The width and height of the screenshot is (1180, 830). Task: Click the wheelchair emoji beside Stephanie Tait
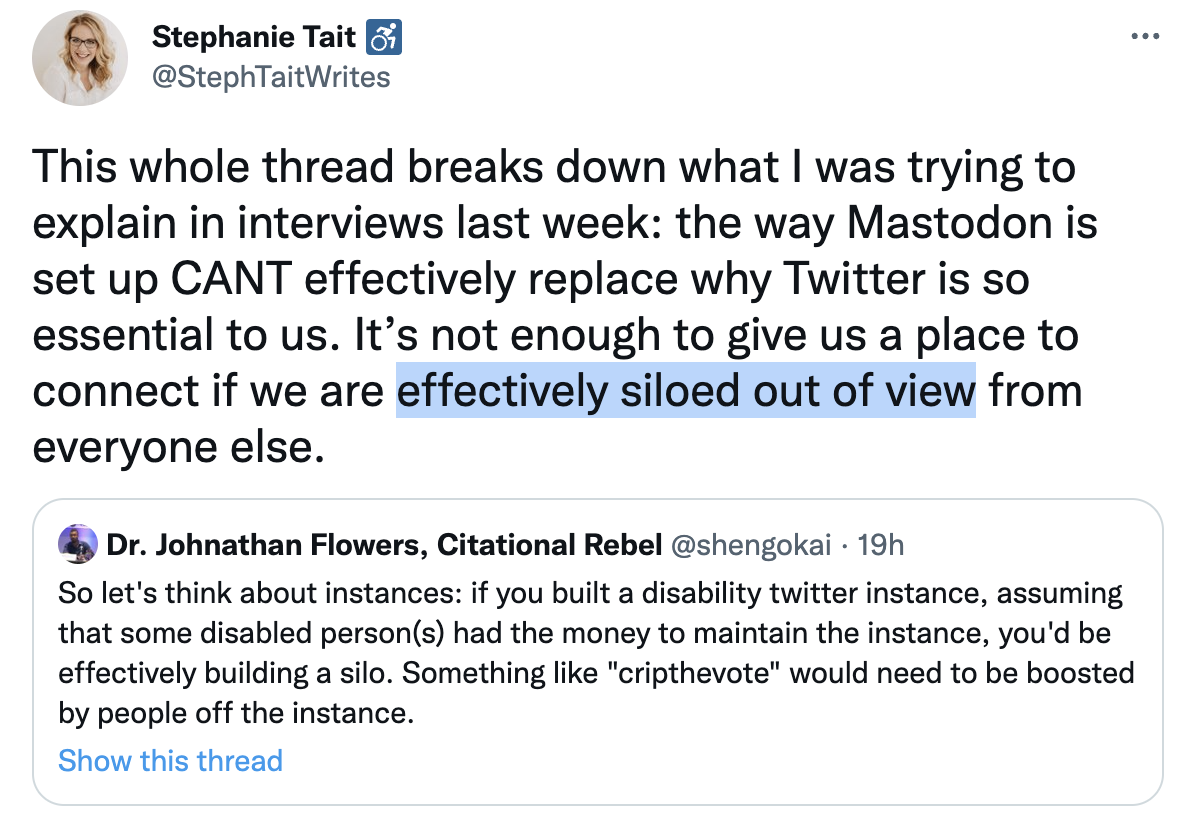(385, 39)
